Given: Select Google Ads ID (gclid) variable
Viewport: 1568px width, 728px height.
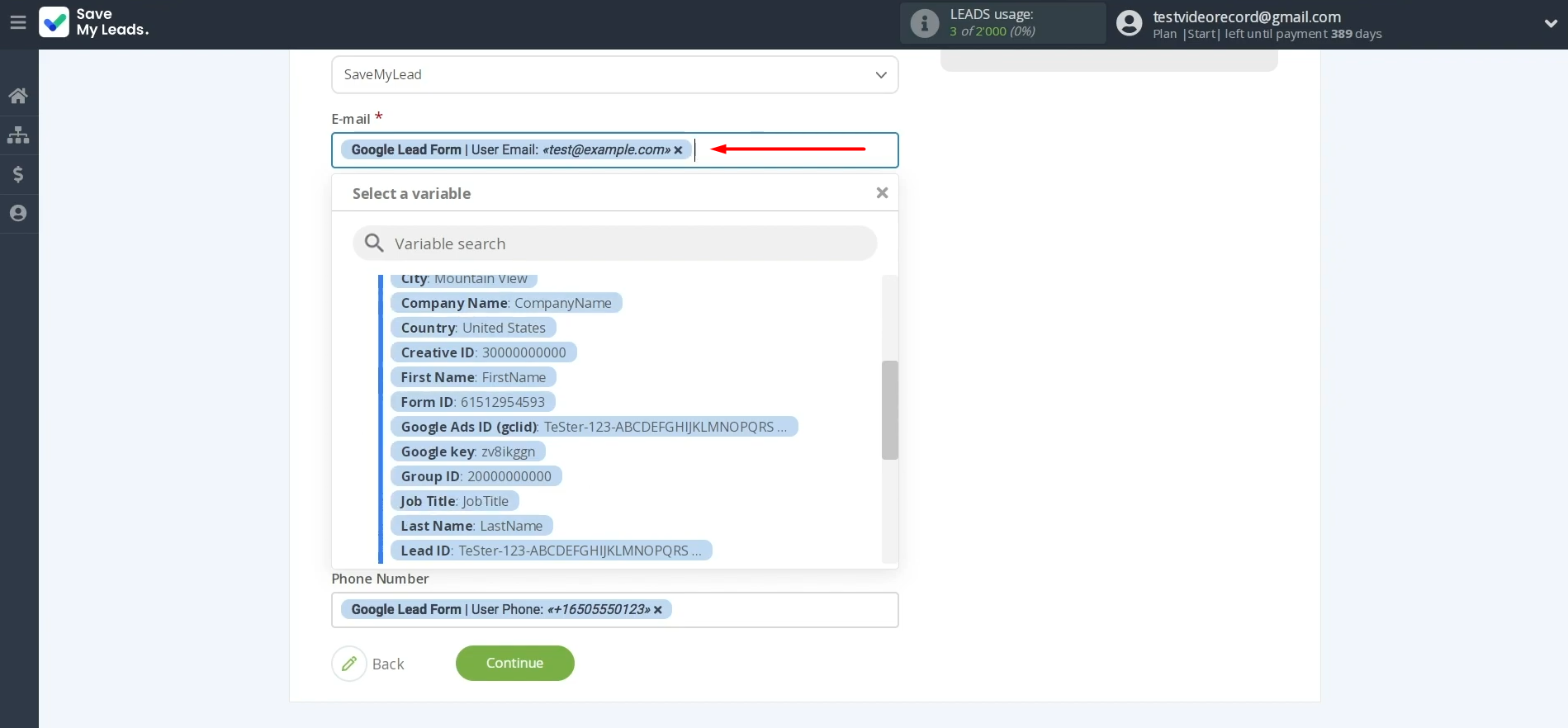Looking at the screenshot, I should [x=594, y=427].
